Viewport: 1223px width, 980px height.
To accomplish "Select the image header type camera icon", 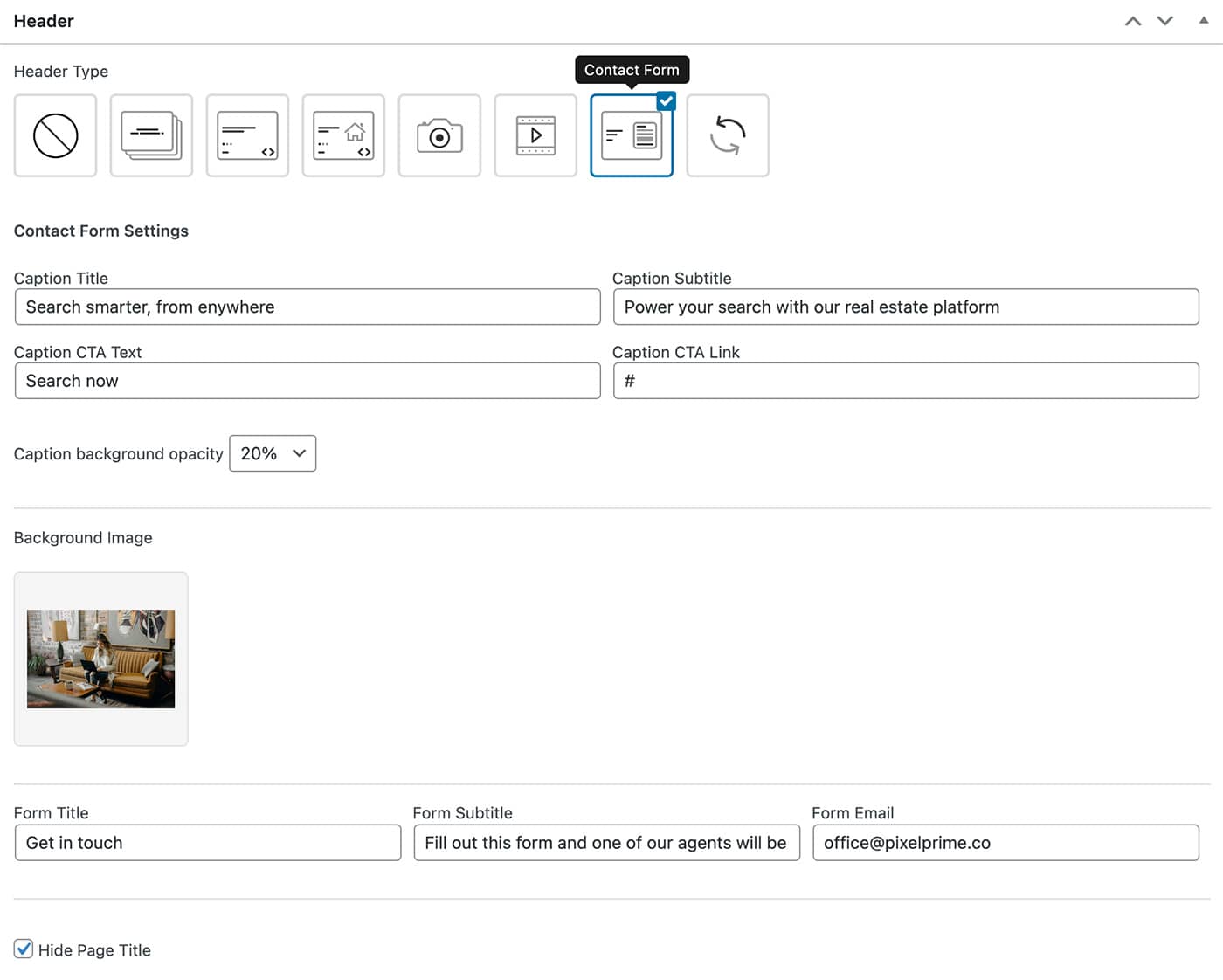I will click(439, 135).
